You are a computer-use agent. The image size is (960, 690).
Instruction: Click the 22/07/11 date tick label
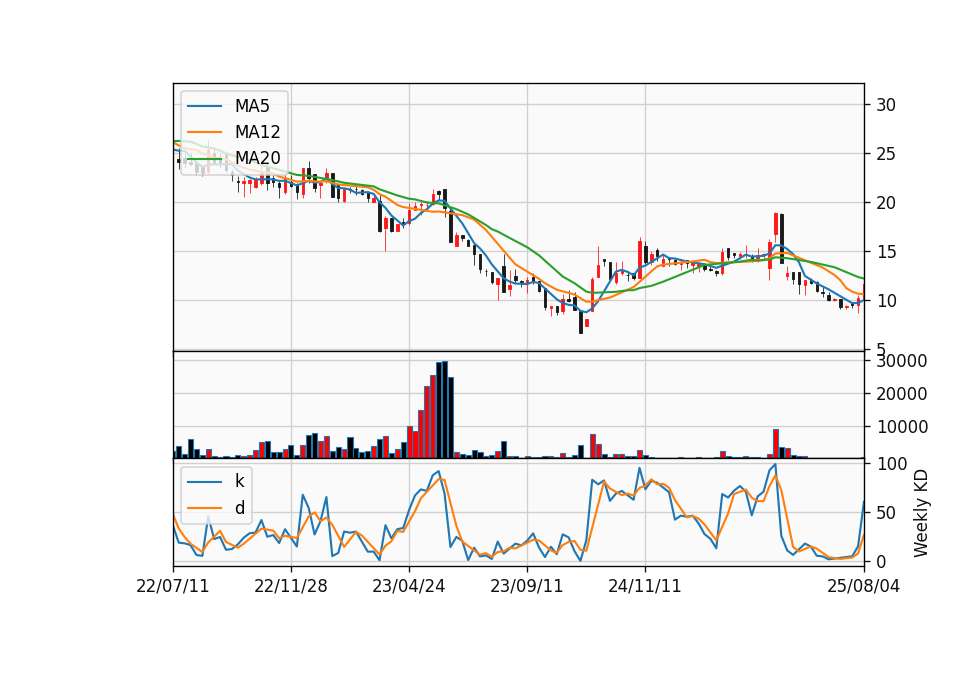click(x=173, y=586)
